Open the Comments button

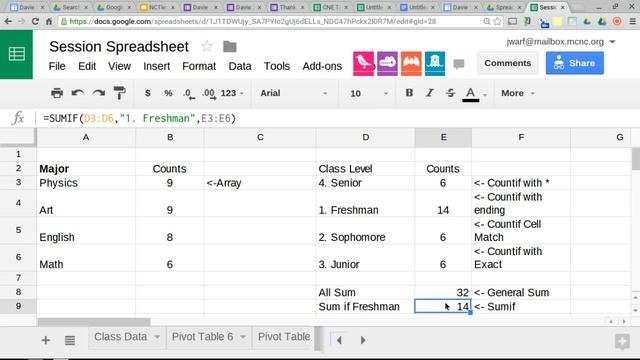507,63
